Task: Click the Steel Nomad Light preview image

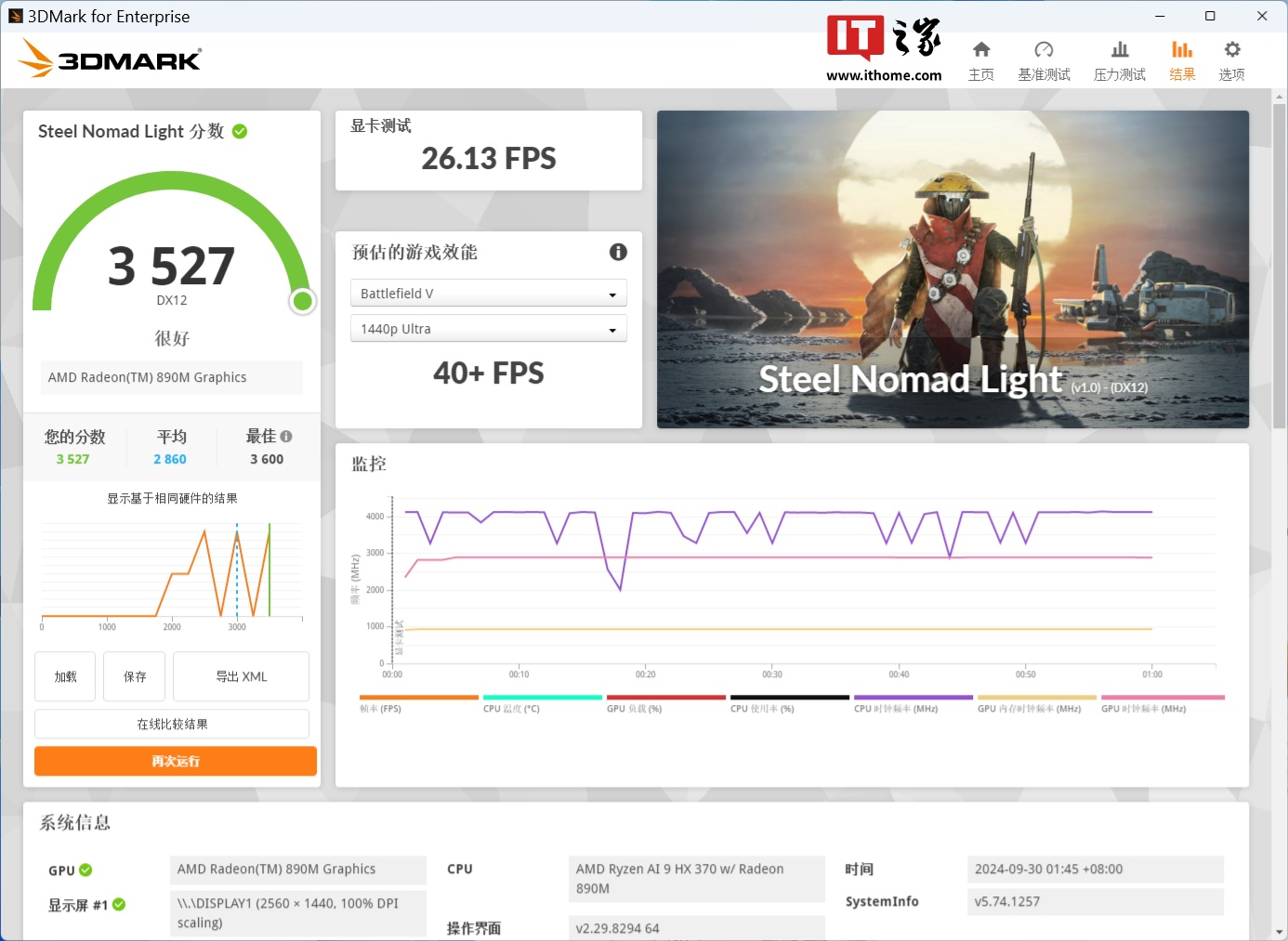Action: point(953,269)
